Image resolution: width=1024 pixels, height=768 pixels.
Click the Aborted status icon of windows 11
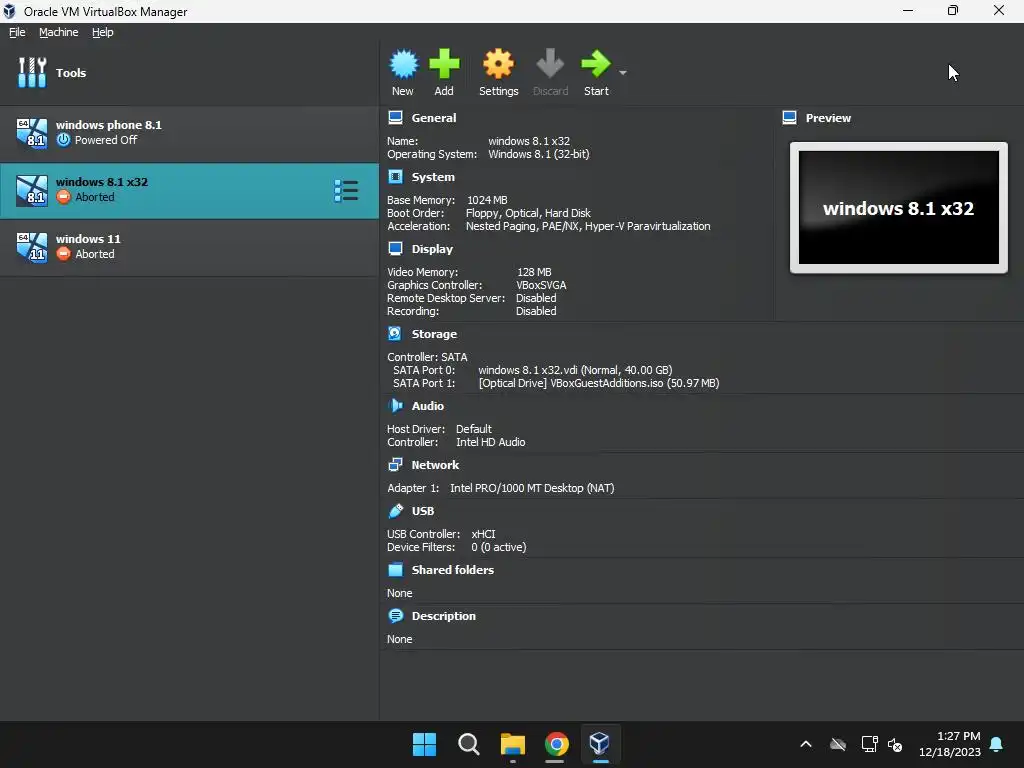63,253
